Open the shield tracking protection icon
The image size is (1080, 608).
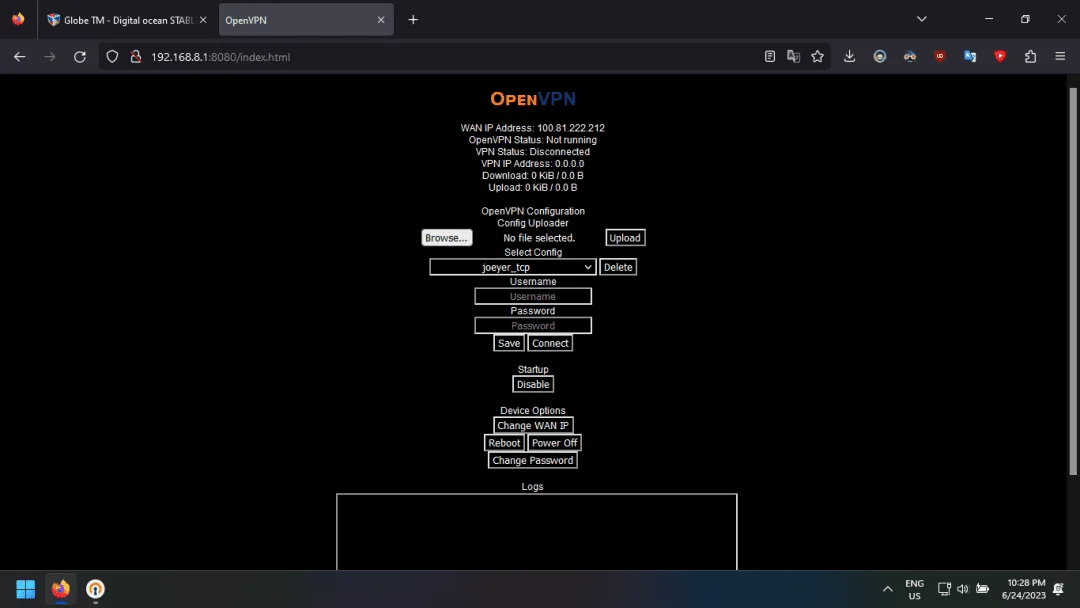click(x=112, y=57)
